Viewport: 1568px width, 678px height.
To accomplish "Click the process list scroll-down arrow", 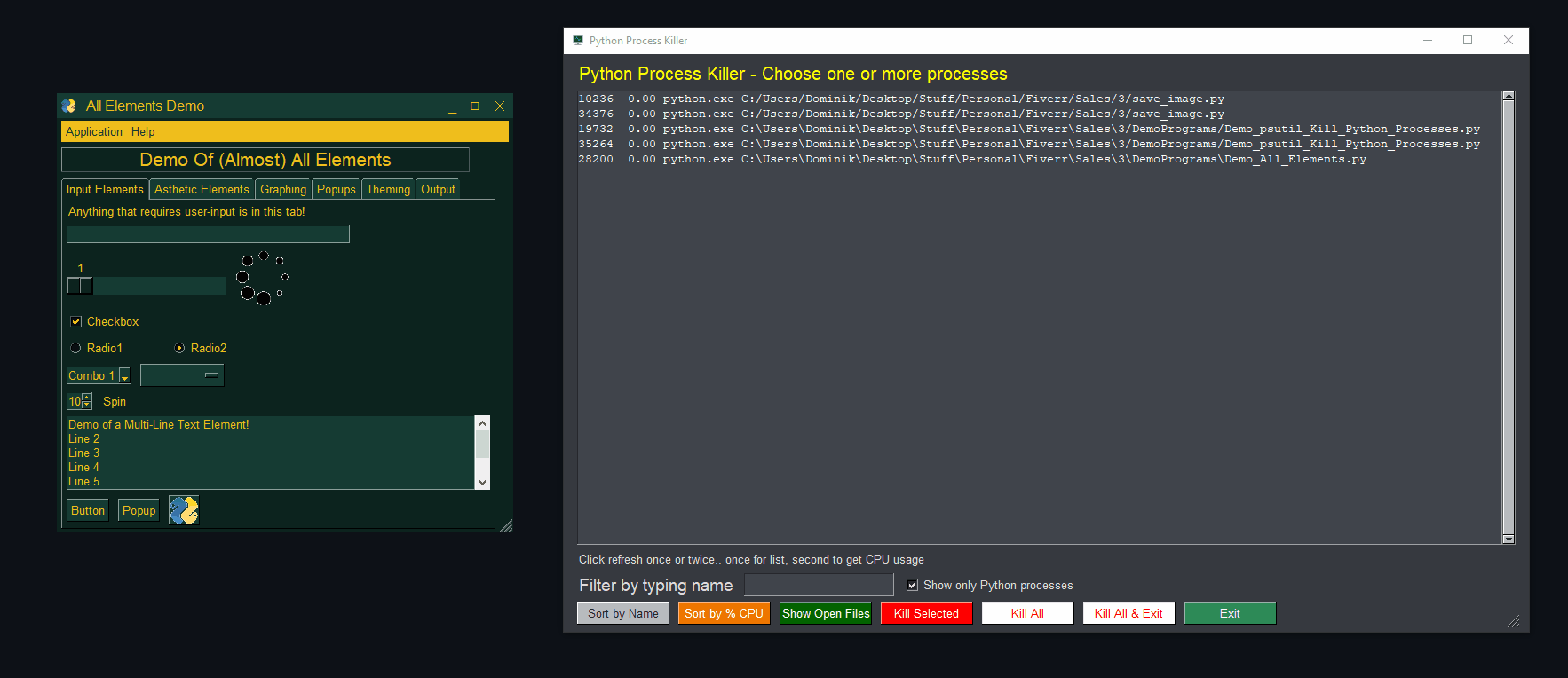I will click(x=1508, y=539).
